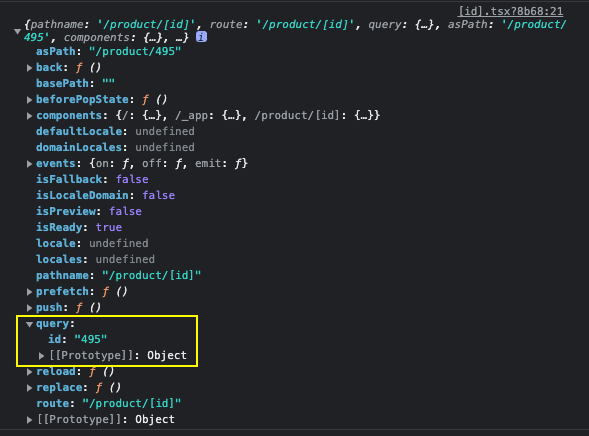589x436 pixels.
Task: Expand the prefetch function entry
Action: tap(29, 292)
